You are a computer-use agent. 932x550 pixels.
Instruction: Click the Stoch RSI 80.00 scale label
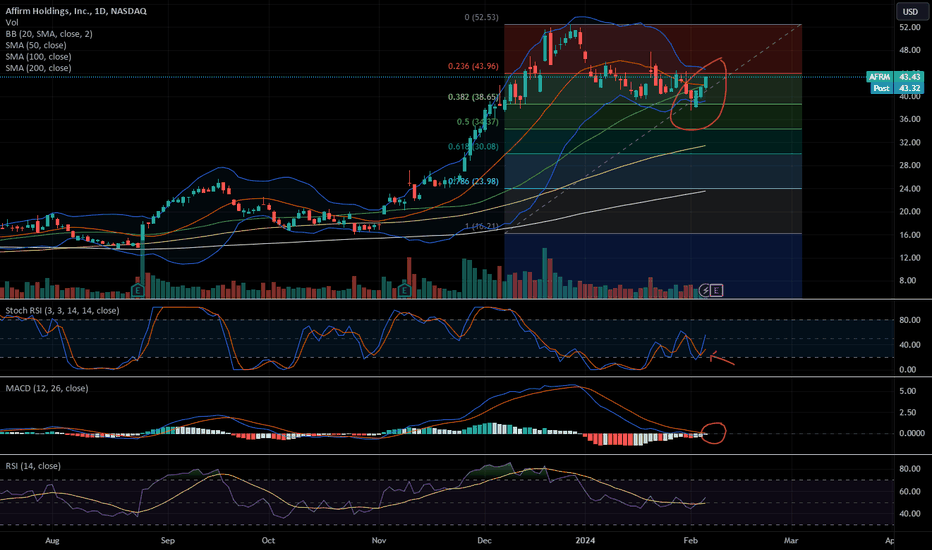[910, 320]
